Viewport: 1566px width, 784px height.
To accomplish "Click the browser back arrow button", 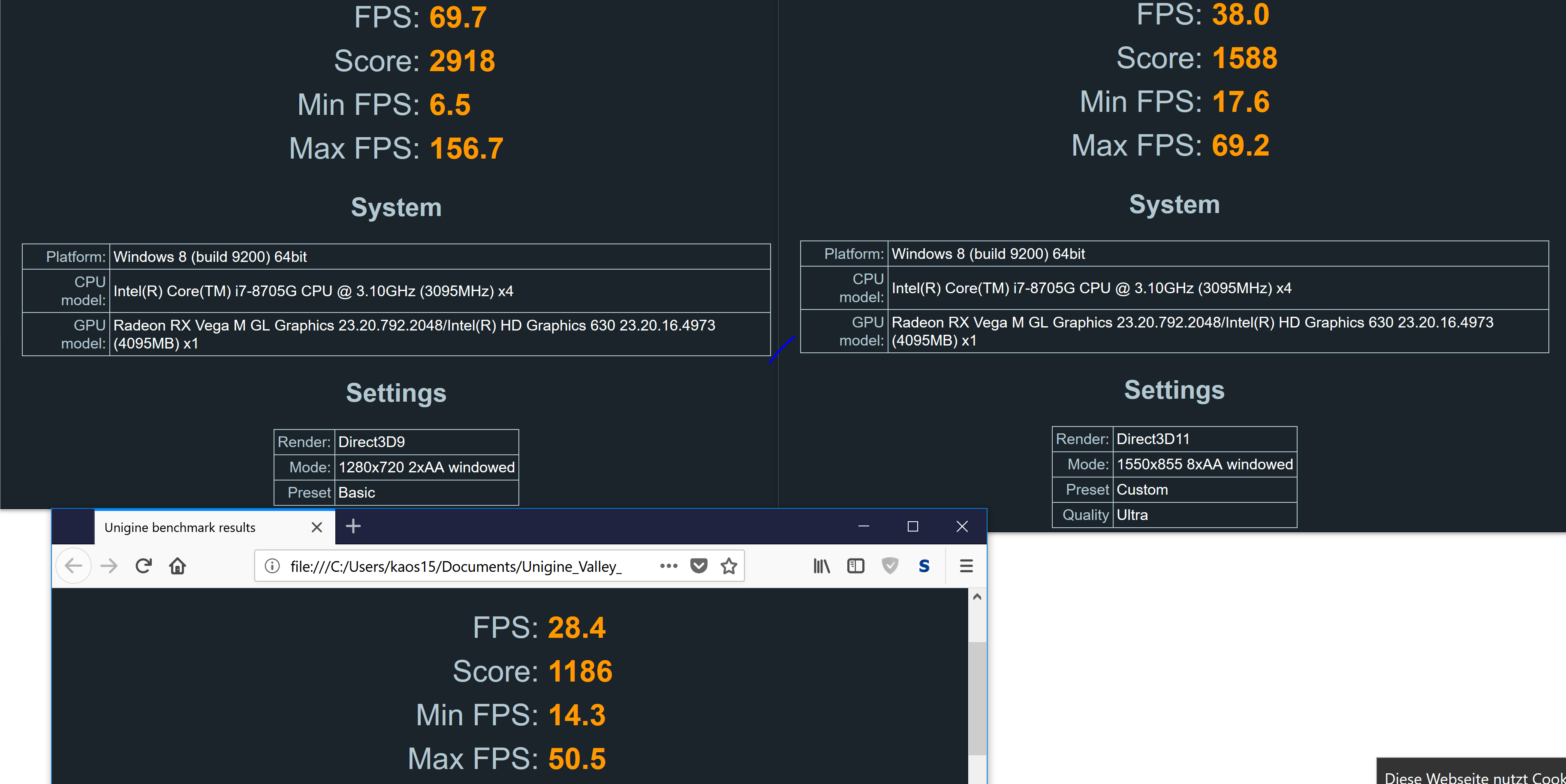I will [74, 566].
